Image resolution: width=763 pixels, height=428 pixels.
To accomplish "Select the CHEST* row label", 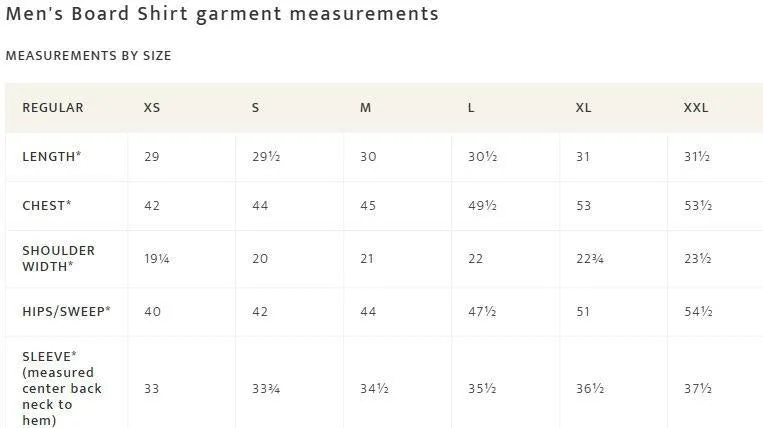I will point(47,205).
